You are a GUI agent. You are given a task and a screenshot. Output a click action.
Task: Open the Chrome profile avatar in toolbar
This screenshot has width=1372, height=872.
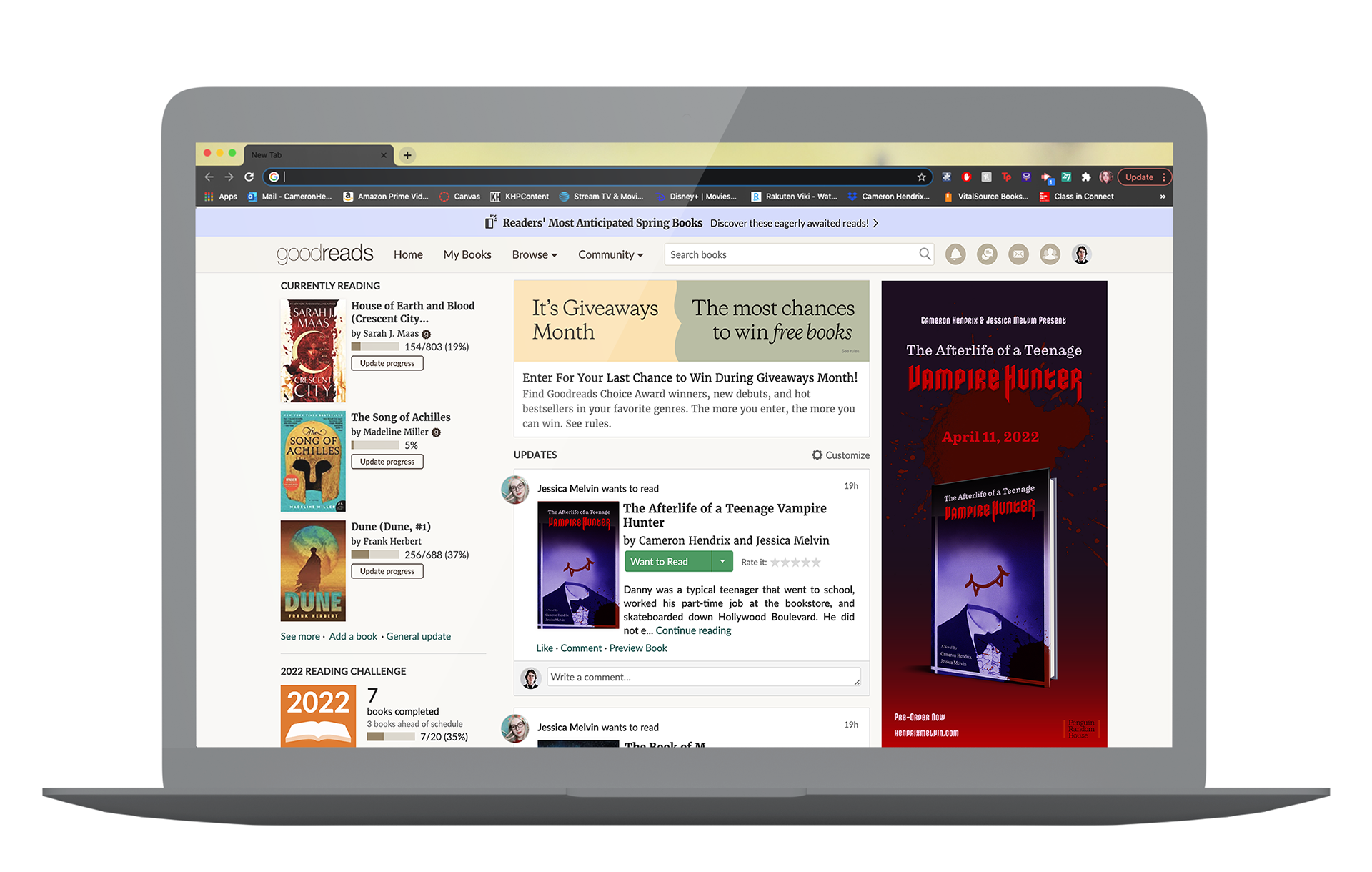tap(1106, 177)
